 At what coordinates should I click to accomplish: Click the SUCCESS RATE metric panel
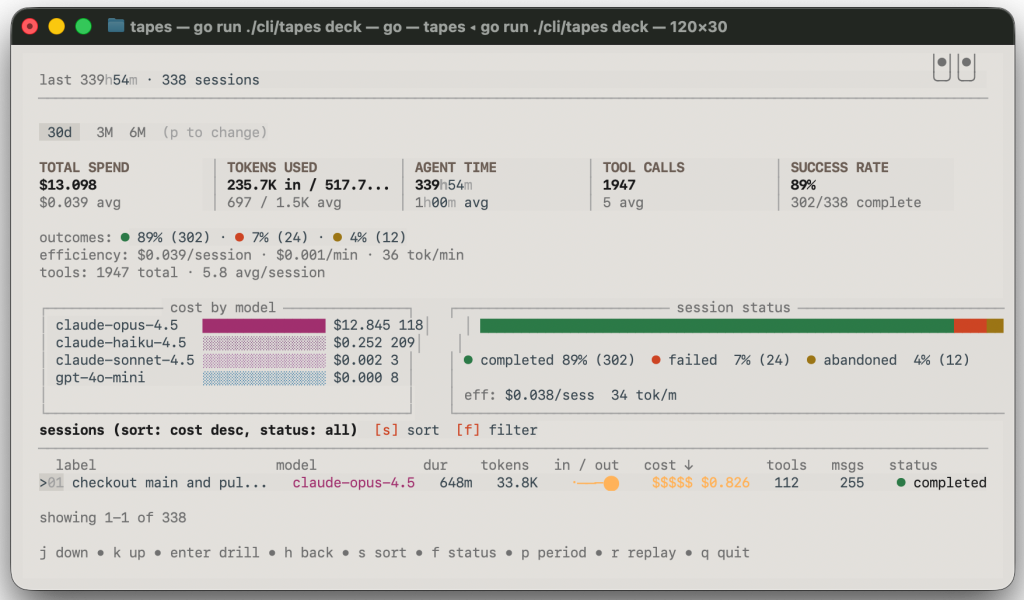(864, 184)
